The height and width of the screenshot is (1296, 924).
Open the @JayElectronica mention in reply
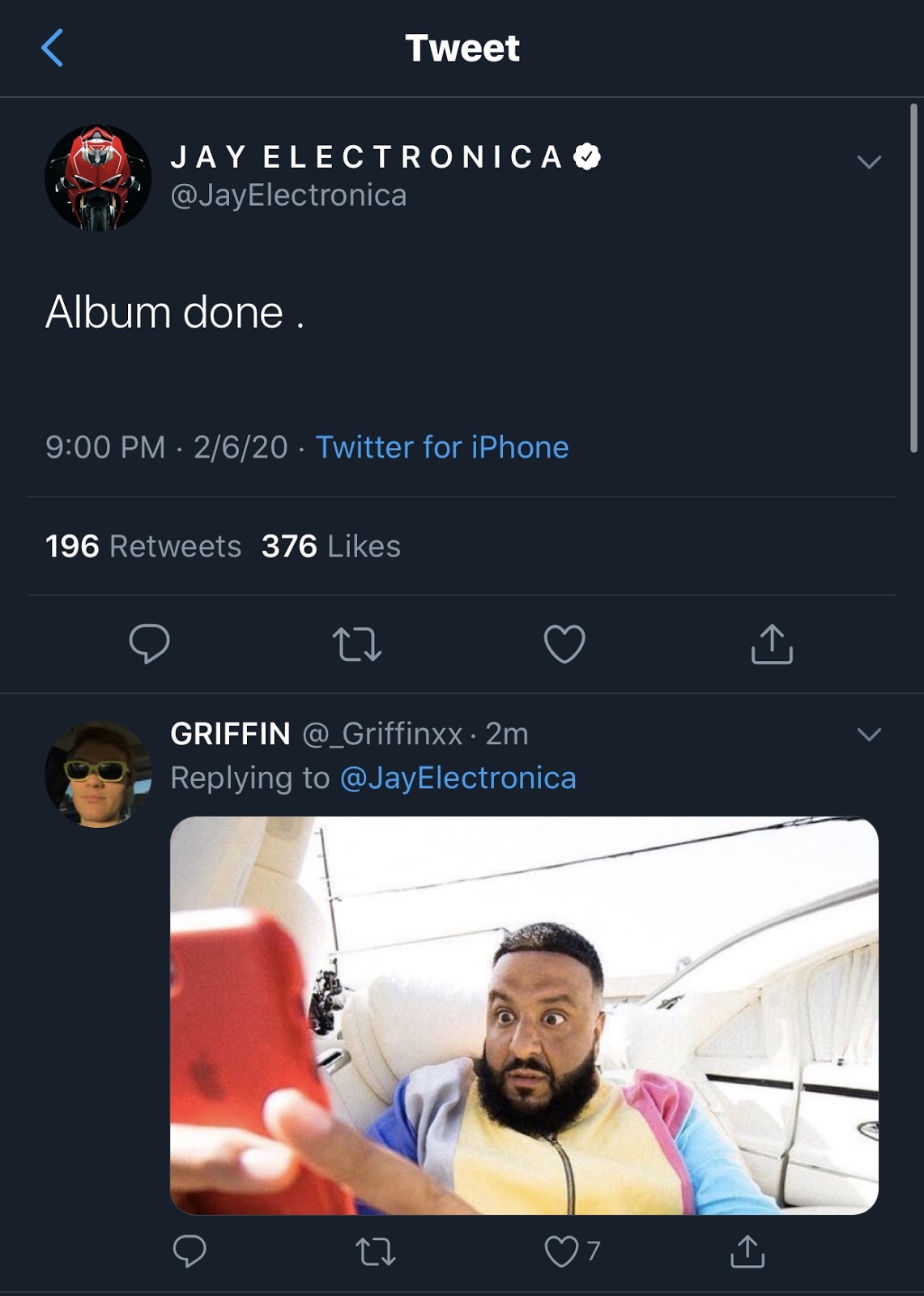(x=458, y=778)
